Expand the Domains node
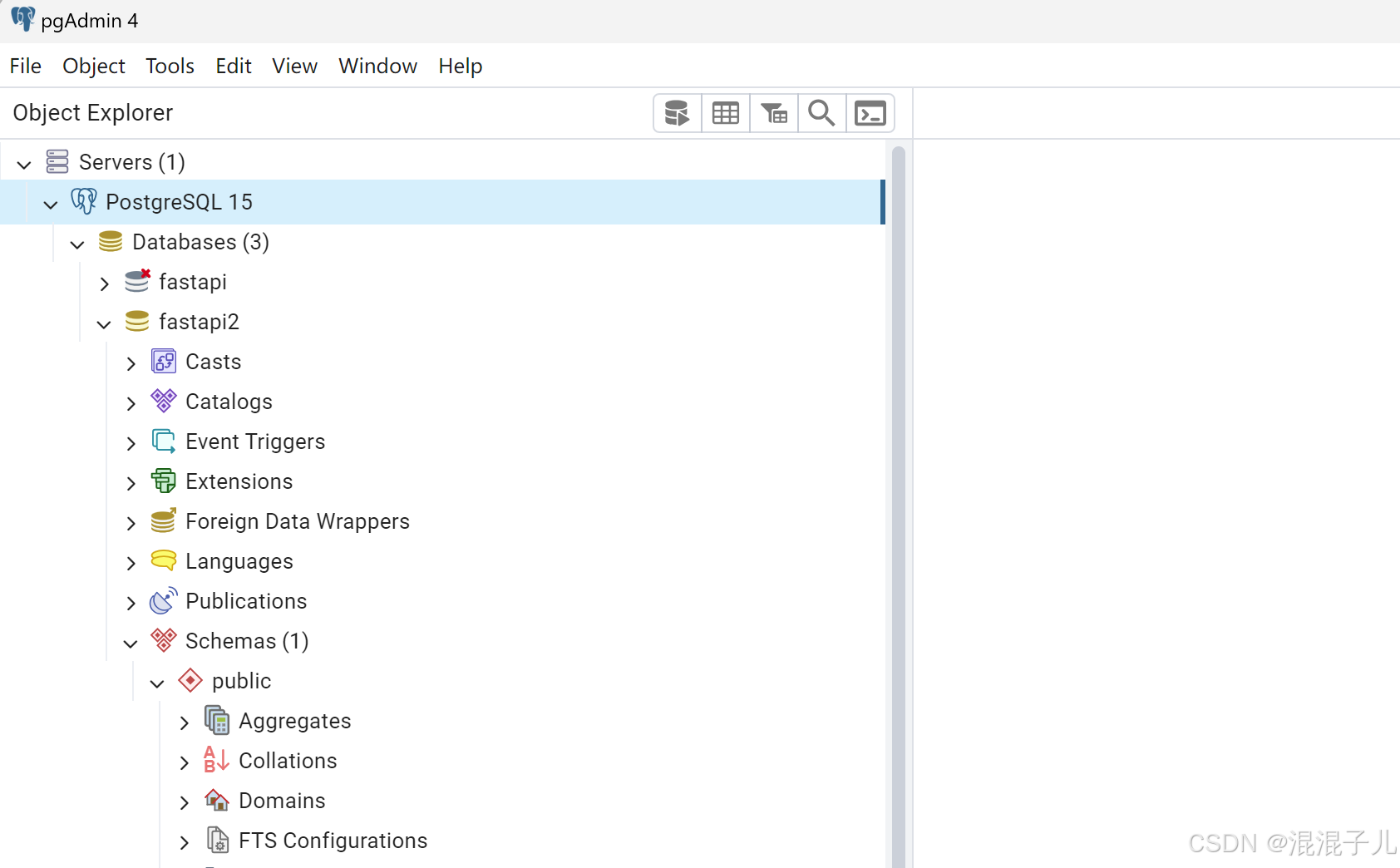1400x868 pixels. 184,802
